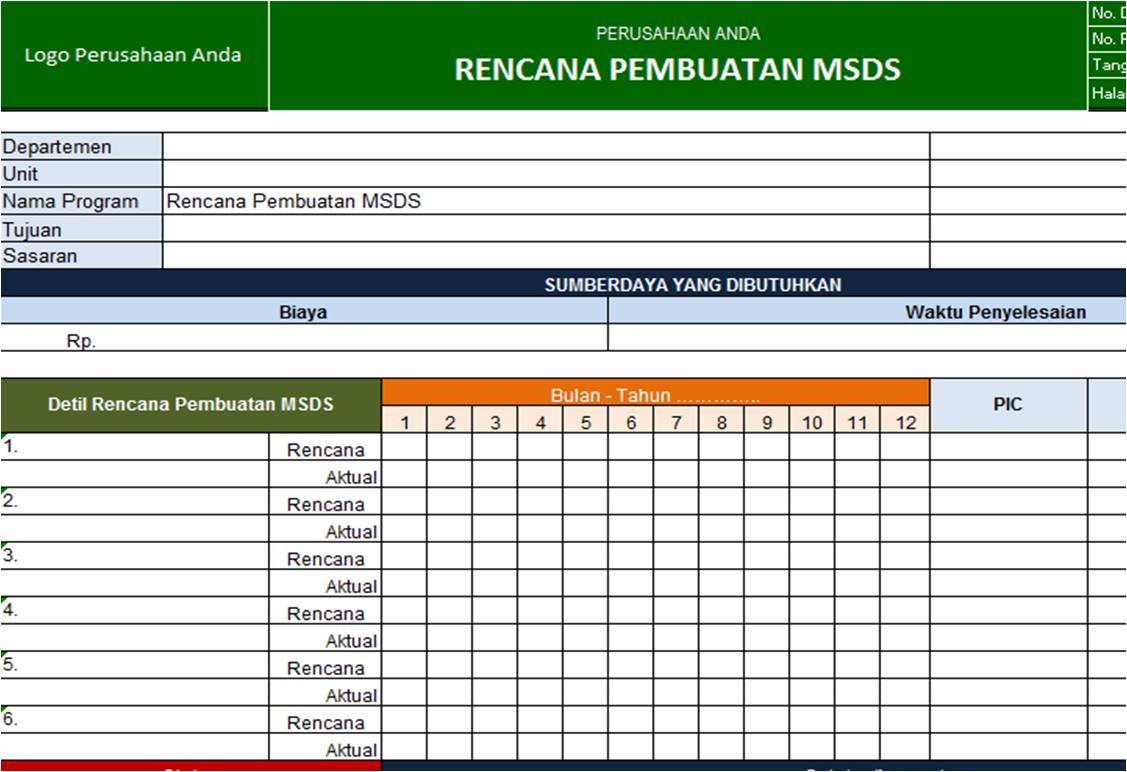Click the Detil Rencana Pembuatan MSDS header
The height and width of the screenshot is (772, 1127).
[190, 405]
